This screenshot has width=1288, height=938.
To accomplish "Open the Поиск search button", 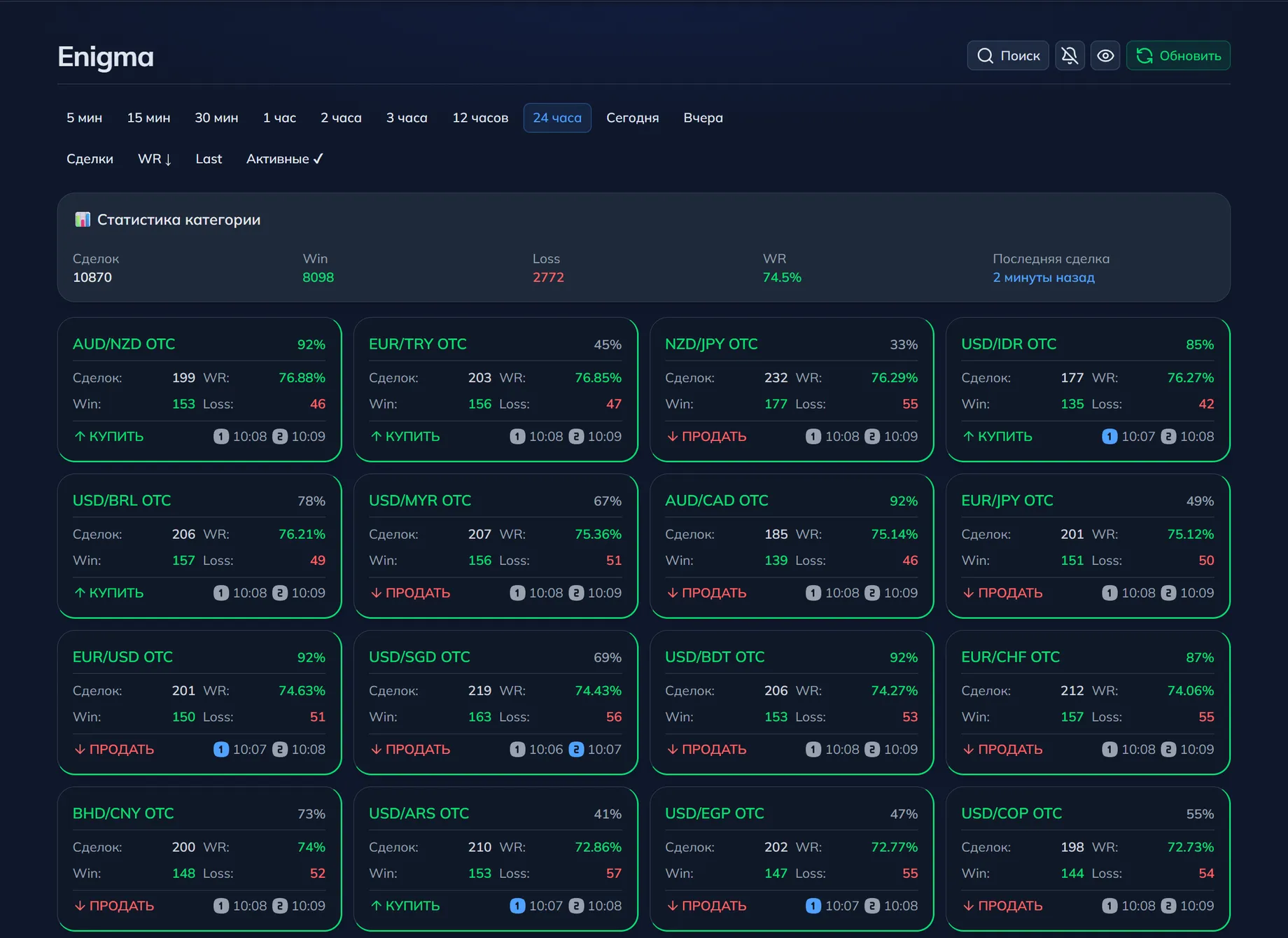I will (x=1008, y=56).
